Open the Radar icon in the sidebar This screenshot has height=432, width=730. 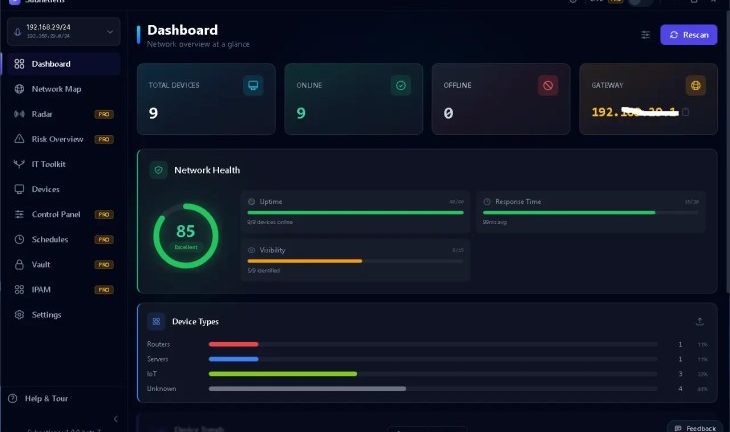(19, 114)
